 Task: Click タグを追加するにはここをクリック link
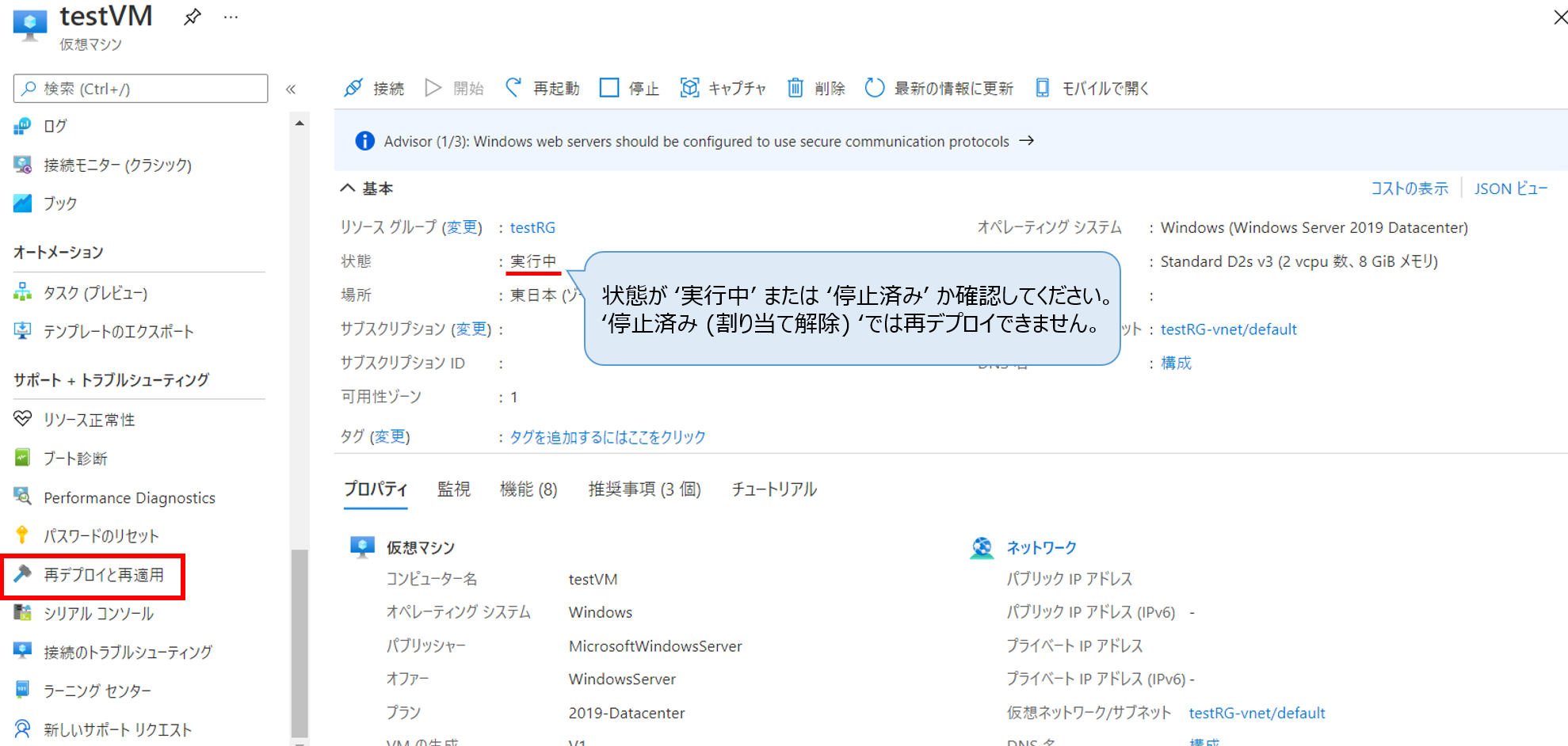click(608, 437)
